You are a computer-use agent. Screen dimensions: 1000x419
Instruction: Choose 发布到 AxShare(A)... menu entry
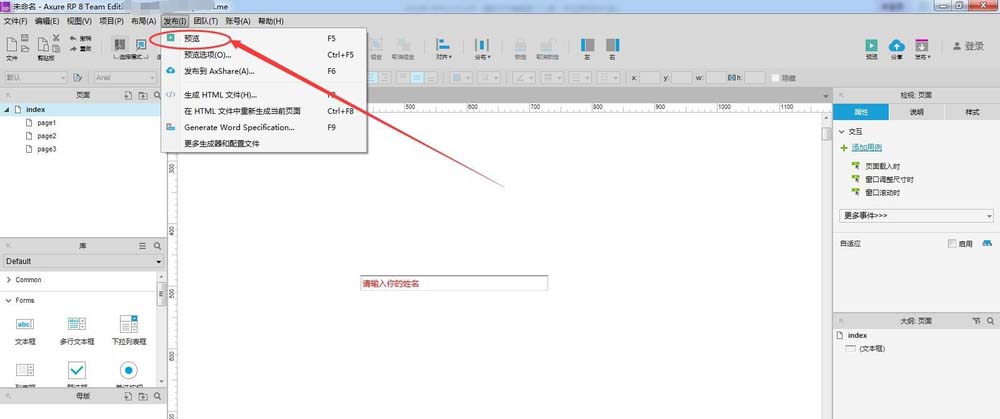pos(264,71)
